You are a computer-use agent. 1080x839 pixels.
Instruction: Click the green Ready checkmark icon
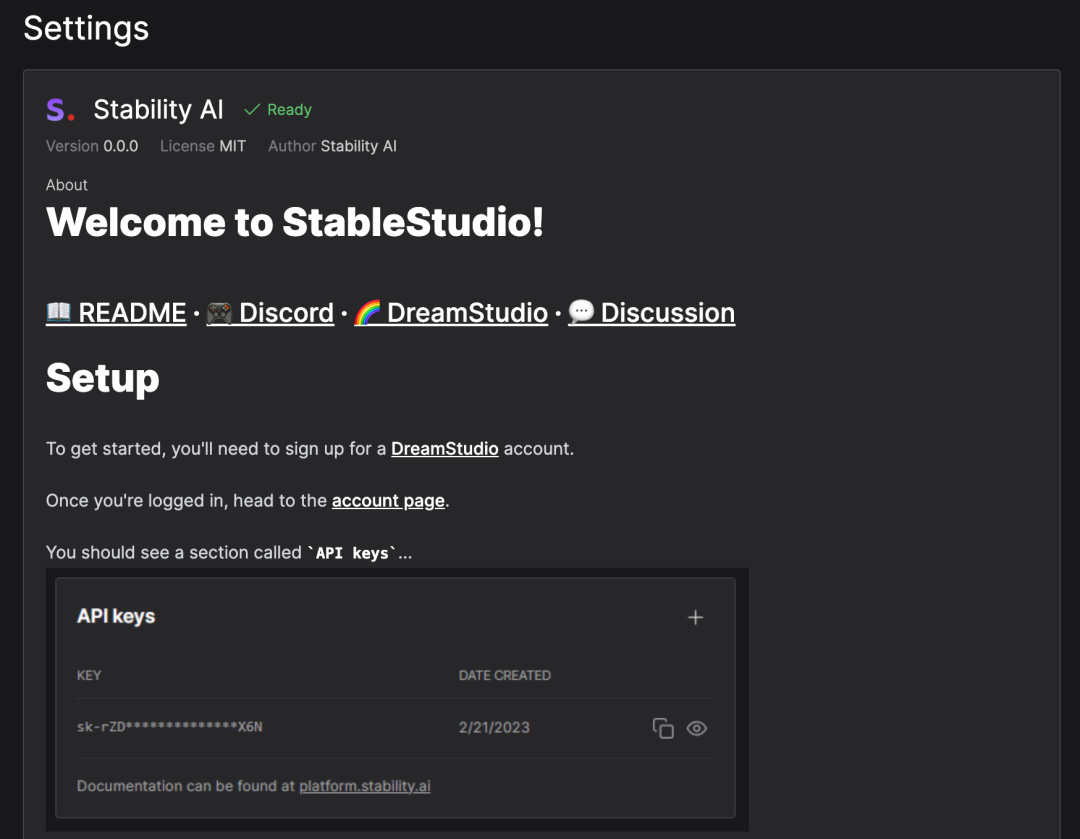click(x=252, y=110)
